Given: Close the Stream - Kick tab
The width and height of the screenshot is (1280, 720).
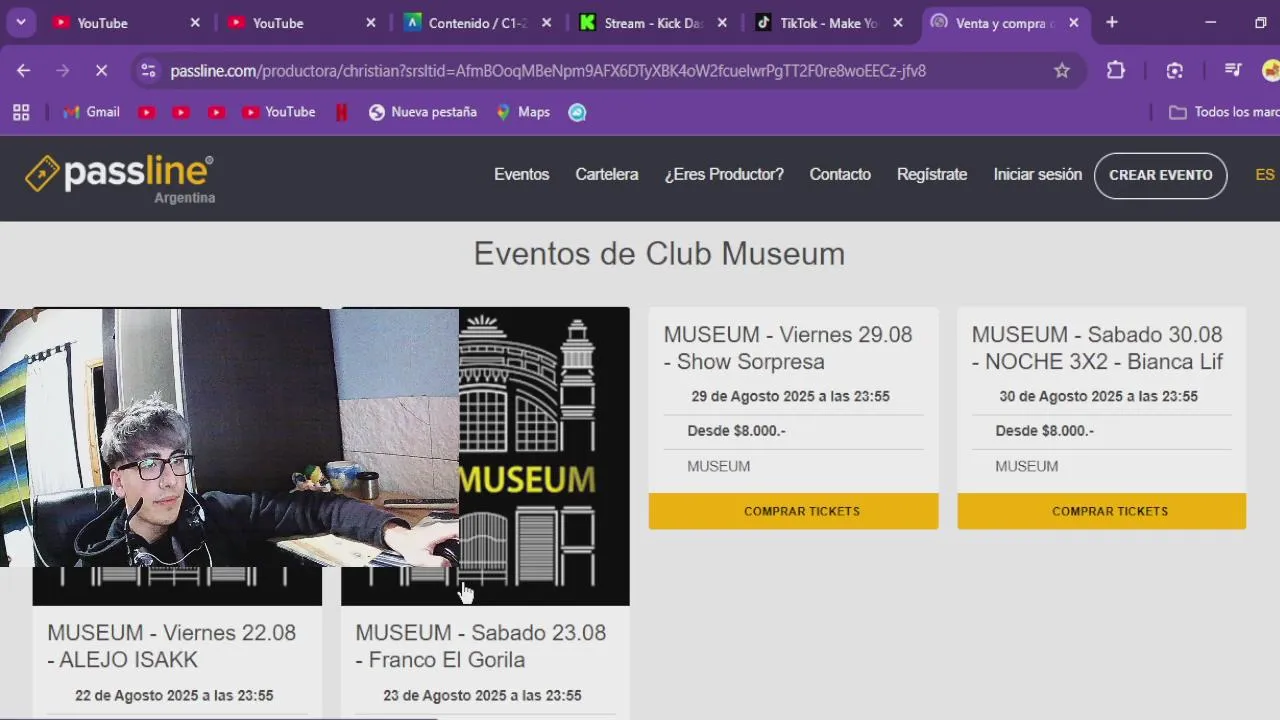Looking at the screenshot, I should [722, 23].
